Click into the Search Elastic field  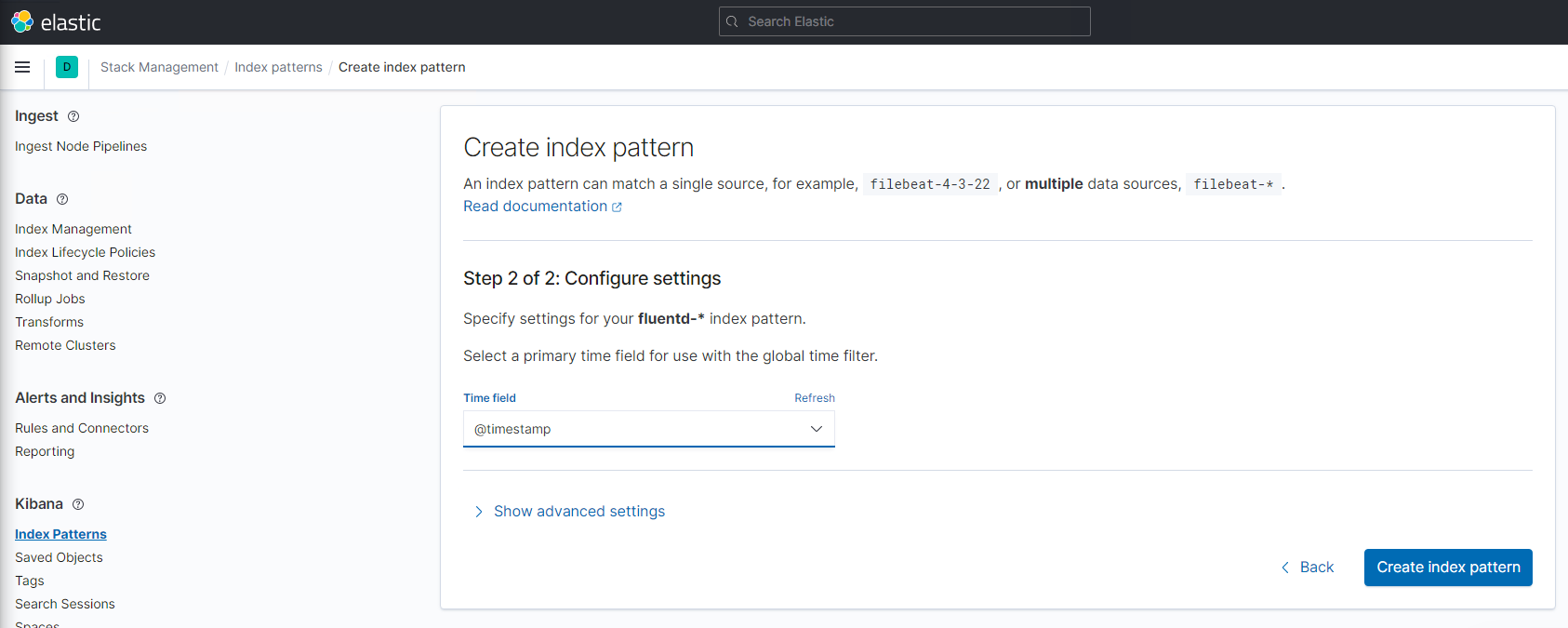click(x=904, y=21)
